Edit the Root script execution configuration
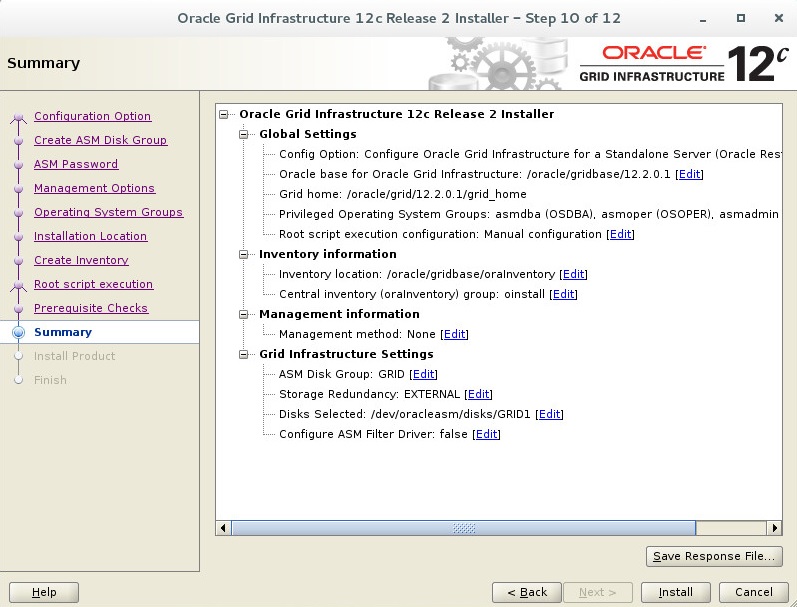 [x=620, y=234]
